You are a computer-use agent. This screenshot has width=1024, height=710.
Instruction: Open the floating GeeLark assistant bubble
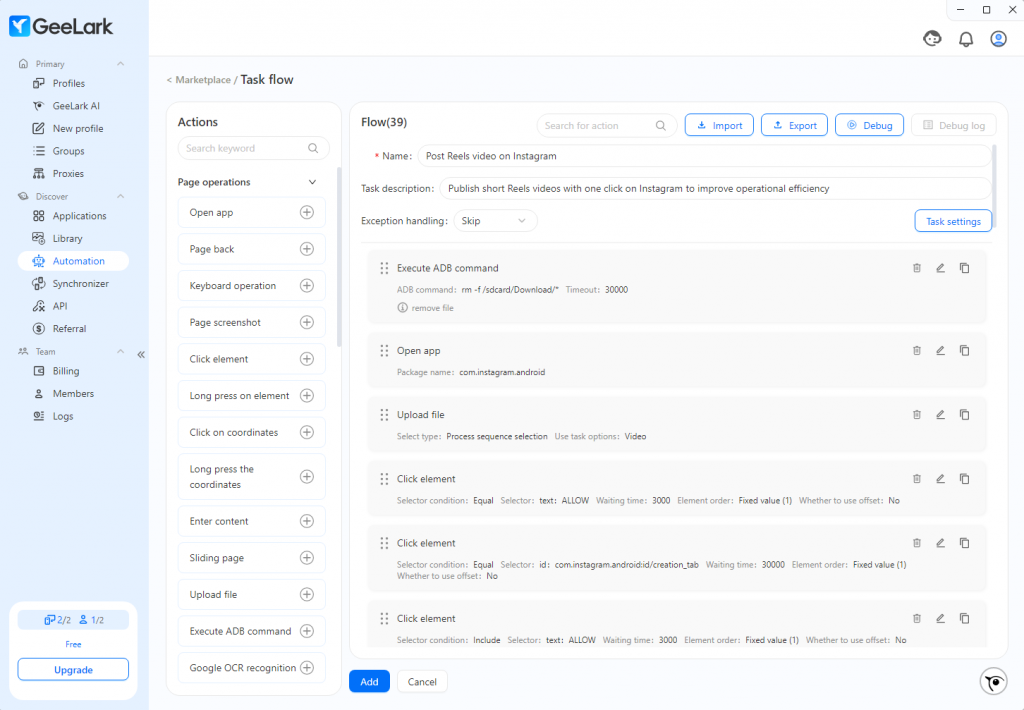tap(994, 682)
